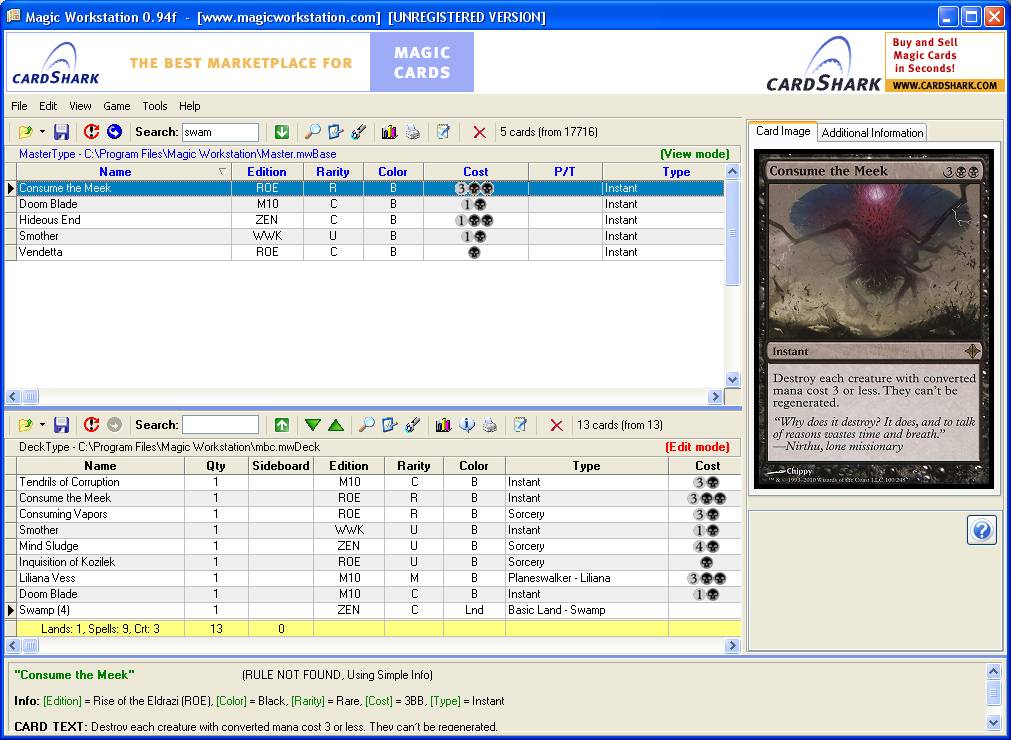The image size is (1011, 740).
Task: Click the notepad icon in deck toolbar
Action: [x=520, y=425]
